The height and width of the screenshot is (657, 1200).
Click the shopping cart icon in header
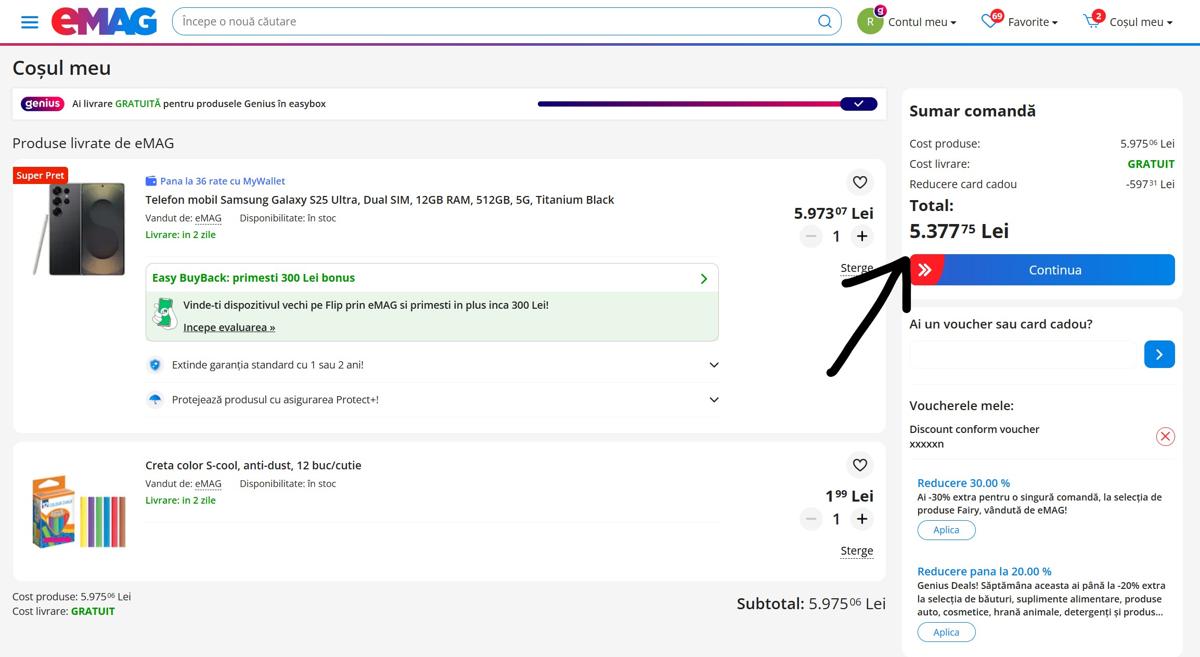pos(1092,21)
